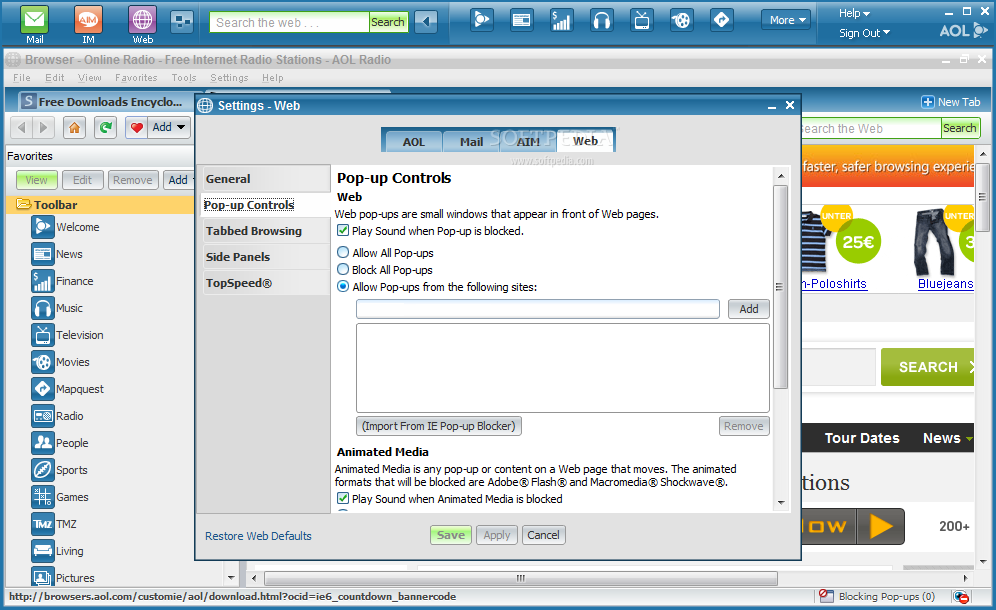Screen dimensions: 996x610
Task: Click the allowed site address input field
Action: pyautogui.click(x=537, y=309)
